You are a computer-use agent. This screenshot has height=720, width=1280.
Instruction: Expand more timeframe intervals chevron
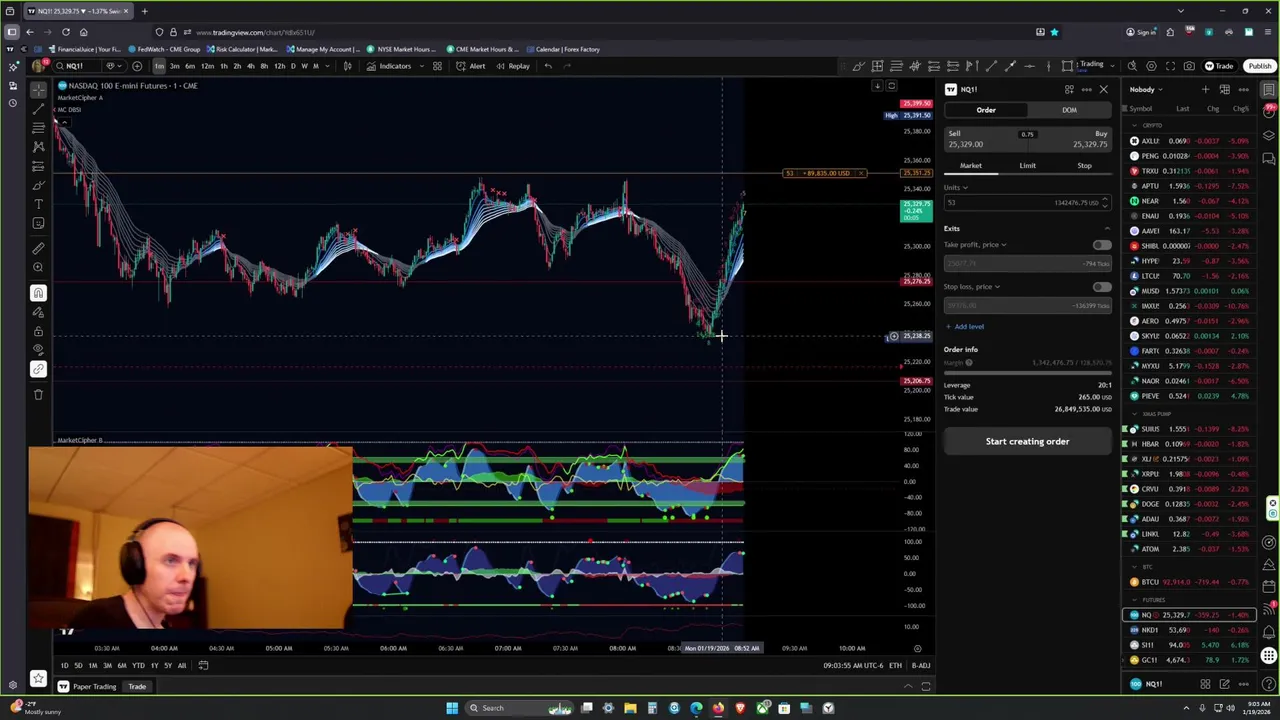[x=329, y=66]
